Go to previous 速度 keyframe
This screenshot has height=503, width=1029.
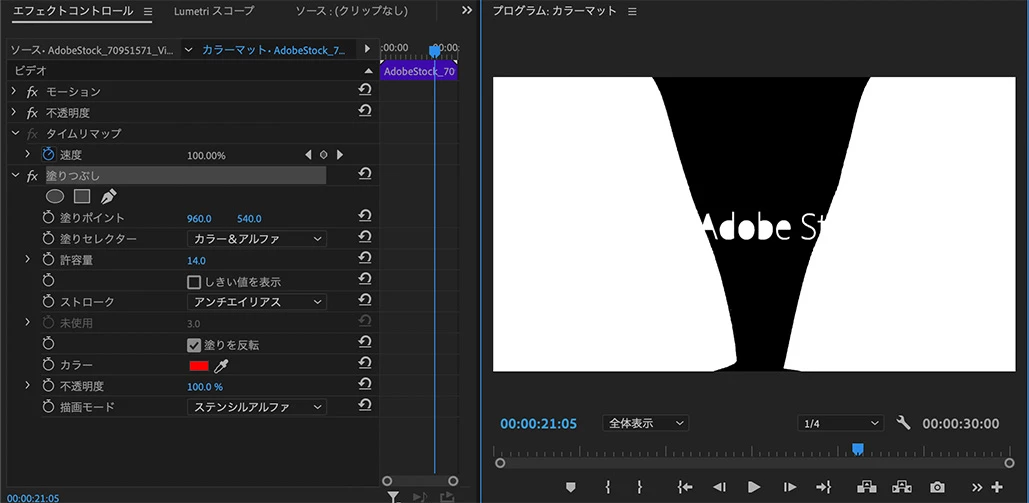(308, 155)
